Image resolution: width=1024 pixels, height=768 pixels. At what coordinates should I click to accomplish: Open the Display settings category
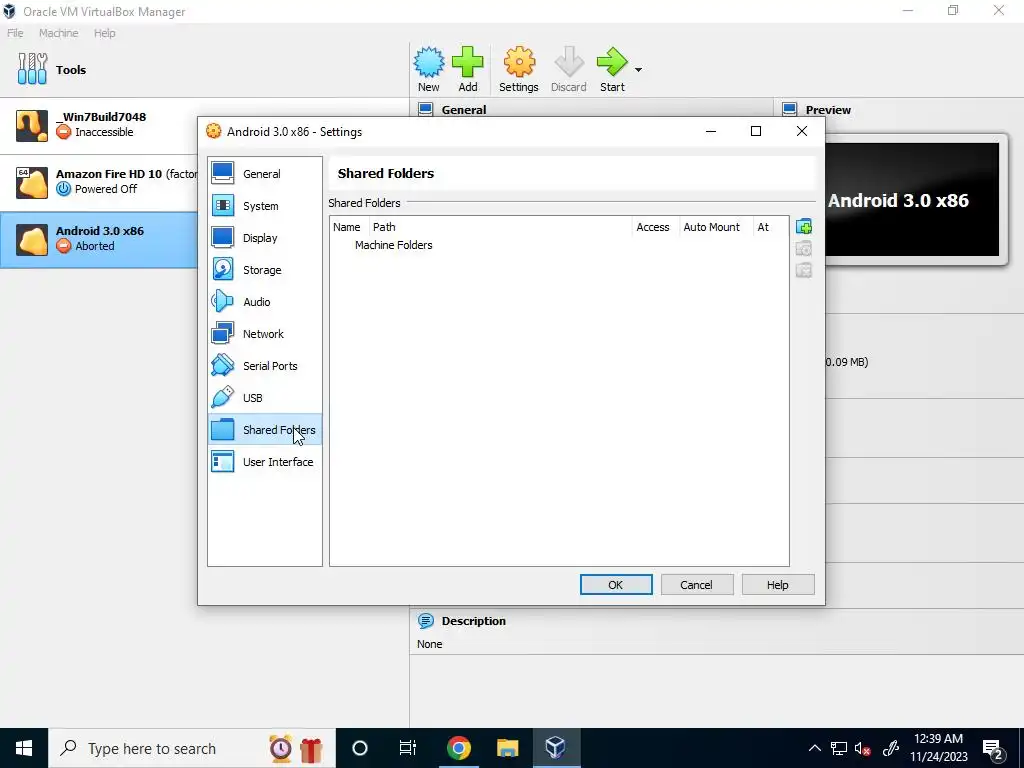pyautogui.click(x=264, y=238)
